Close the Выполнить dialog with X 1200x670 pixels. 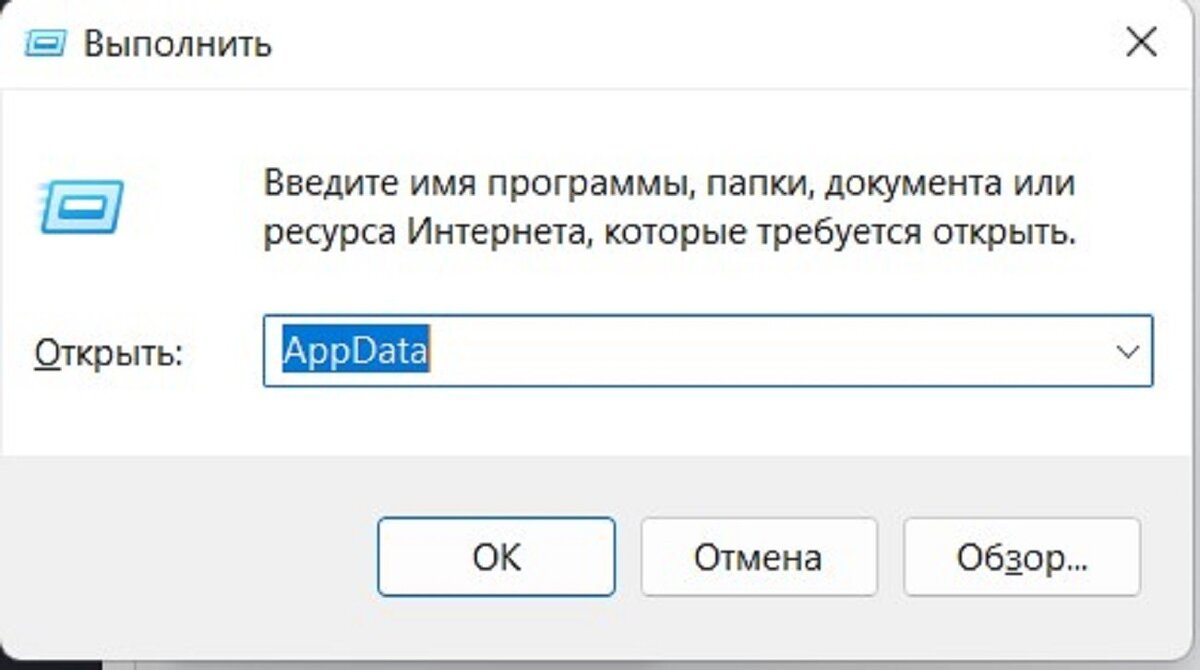1141,43
